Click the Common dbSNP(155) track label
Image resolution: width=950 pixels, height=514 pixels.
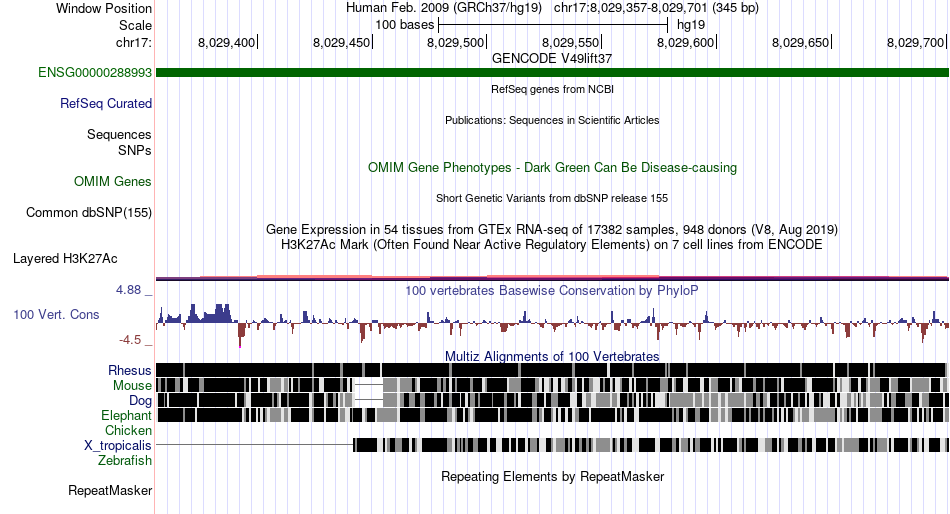click(x=88, y=213)
